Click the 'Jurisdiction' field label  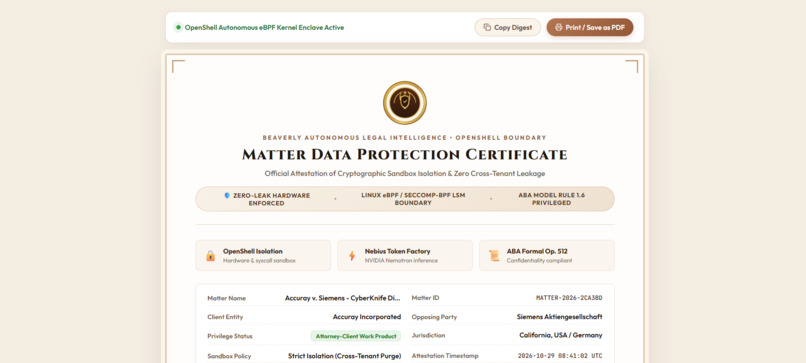click(428, 335)
